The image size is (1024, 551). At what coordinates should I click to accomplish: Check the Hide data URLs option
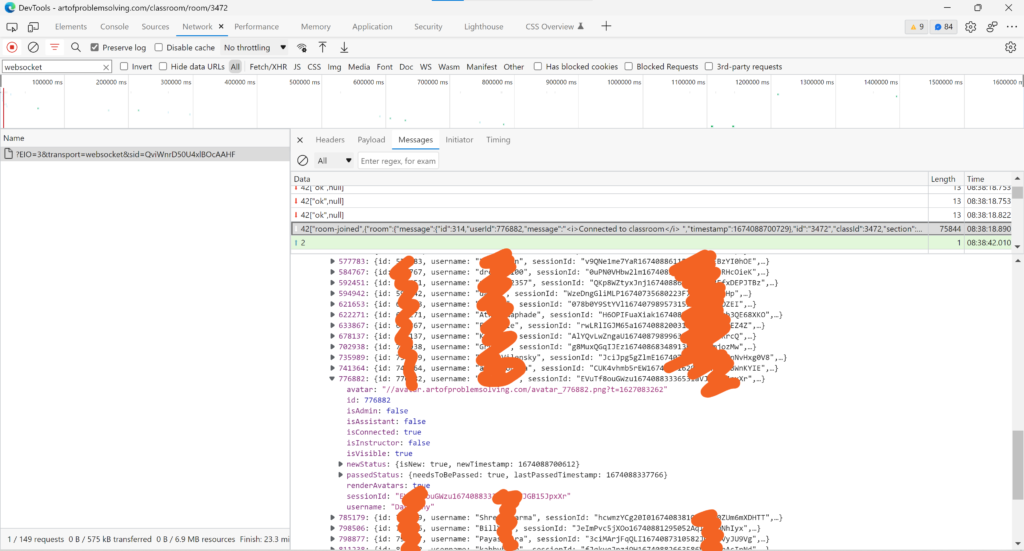pyautogui.click(x=165, y=67)
